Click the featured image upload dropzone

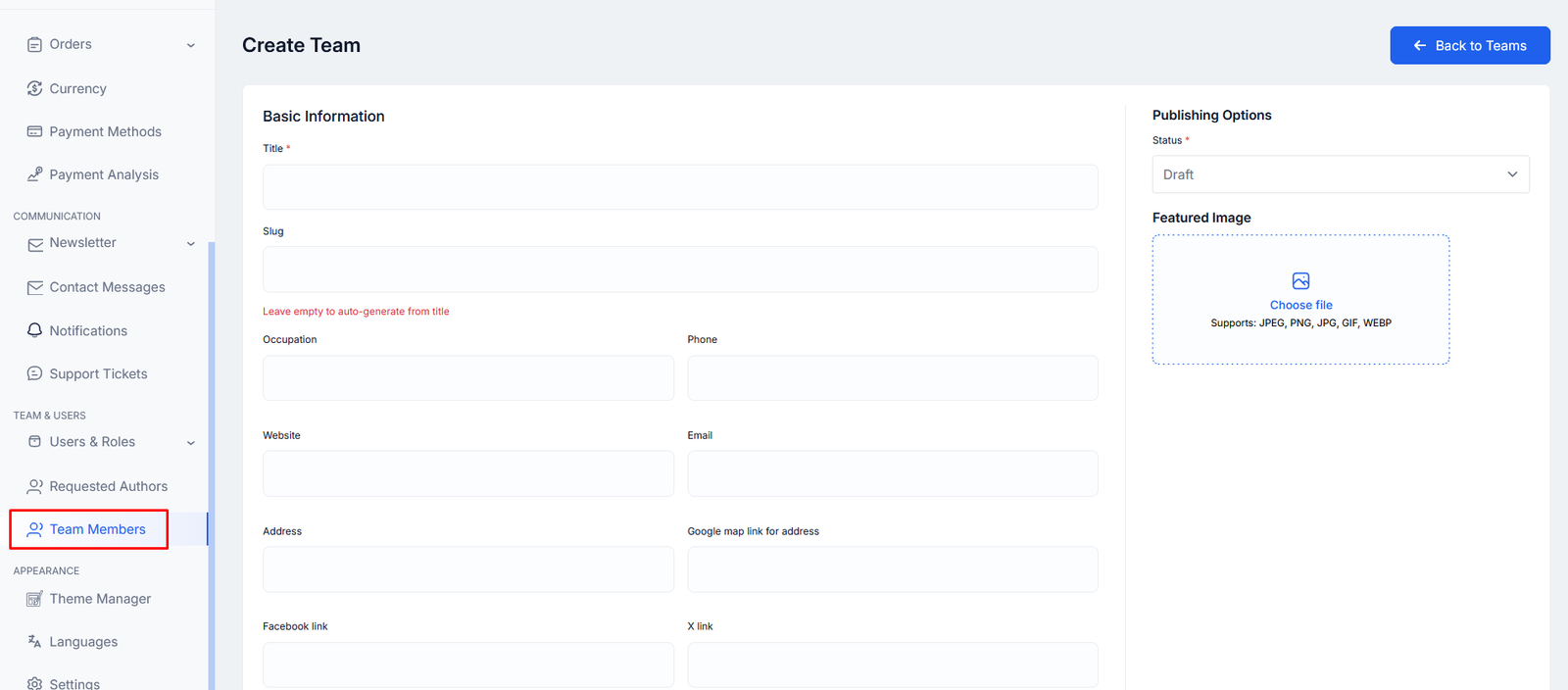[1300, 300]
